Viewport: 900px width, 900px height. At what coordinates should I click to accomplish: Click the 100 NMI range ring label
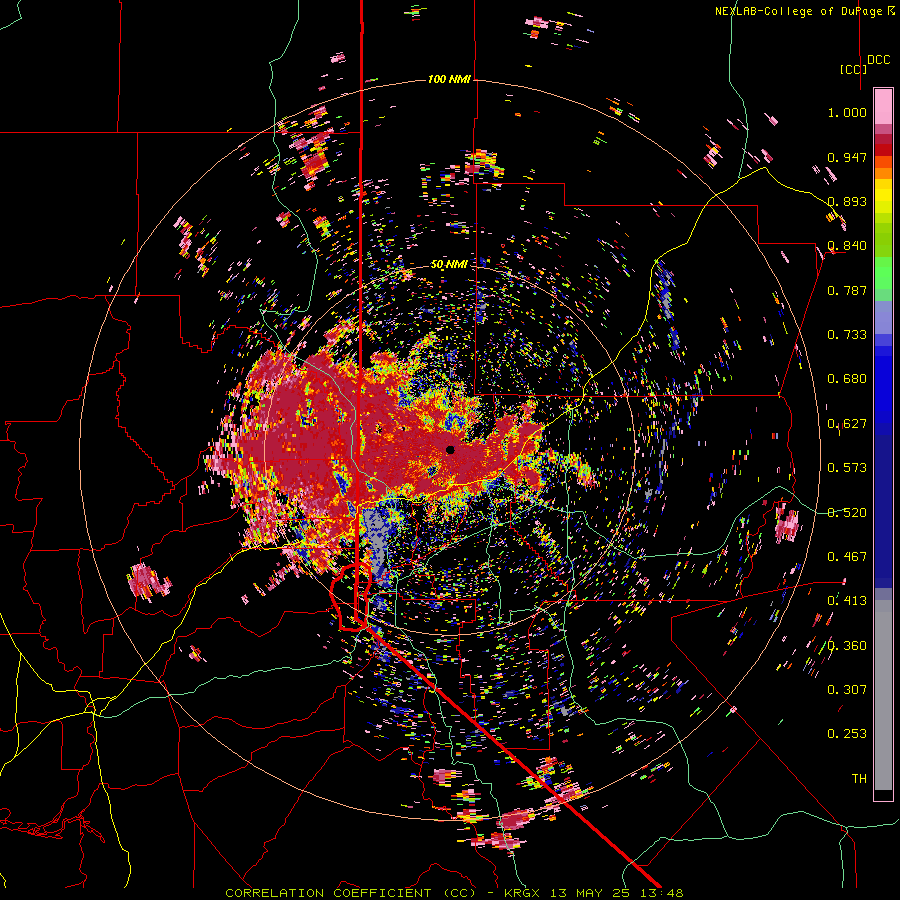click(x=449, y=79)
